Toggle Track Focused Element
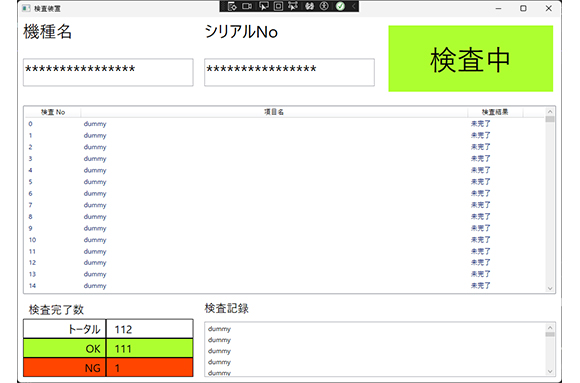580x383 pixels. click(x=293, y=6)
